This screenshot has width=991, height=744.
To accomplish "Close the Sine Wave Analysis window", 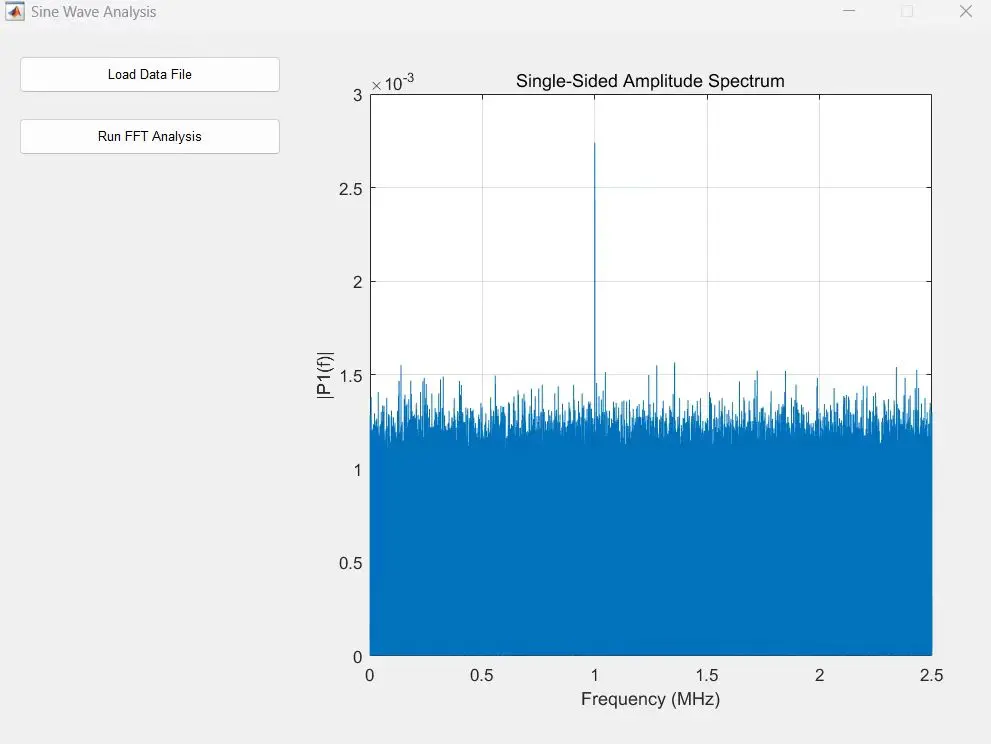I will point(966,11).
